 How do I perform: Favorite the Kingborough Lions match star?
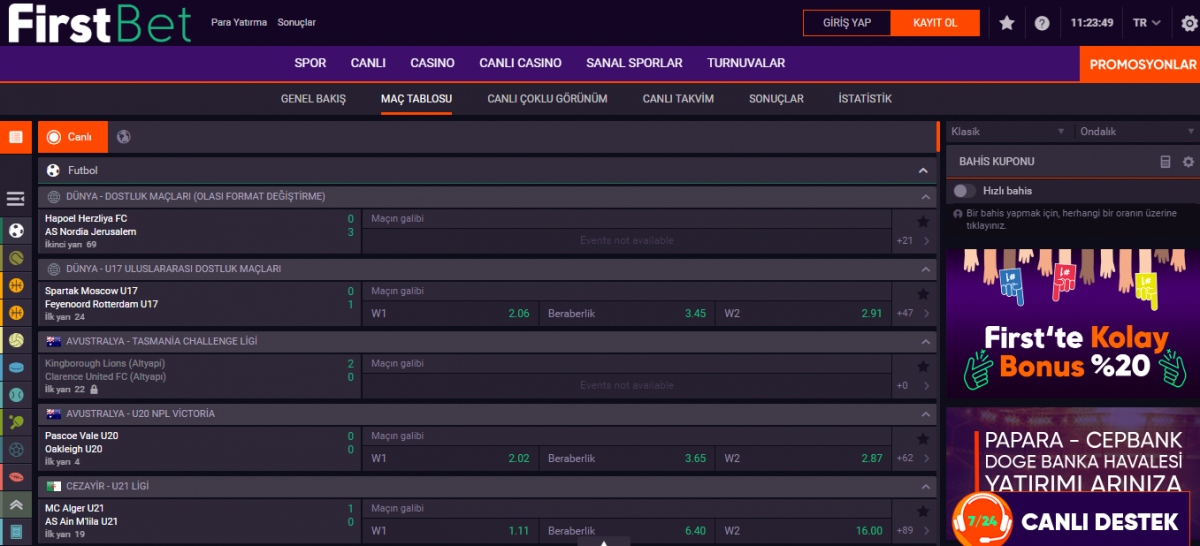click(x=922, y=365)
